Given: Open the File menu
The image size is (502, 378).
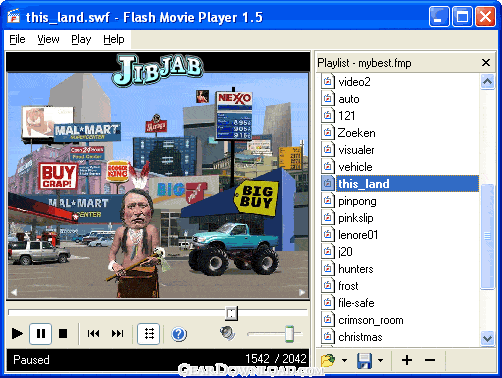Looking at the screenshot, I should pyautogui.click(x=17, y=39).
